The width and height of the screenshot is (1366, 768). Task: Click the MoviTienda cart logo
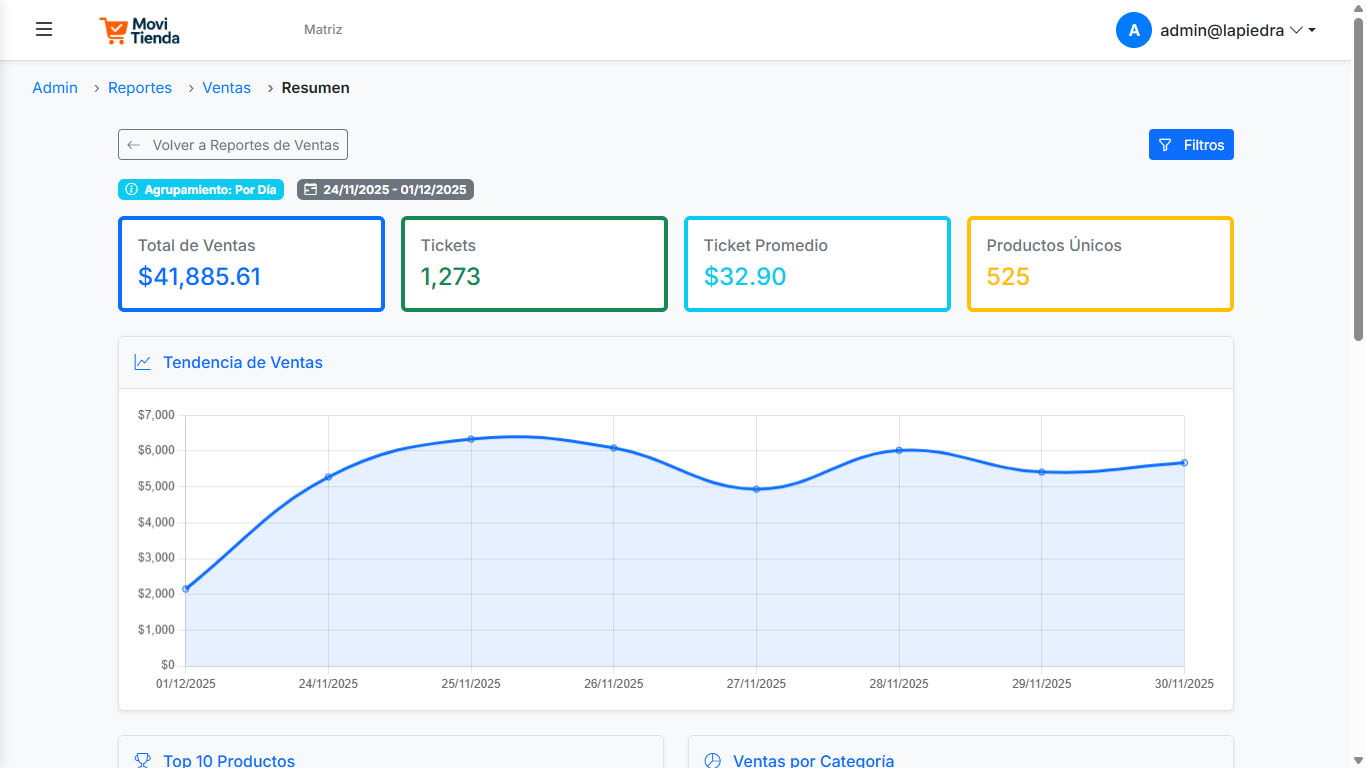click(114, 31)
